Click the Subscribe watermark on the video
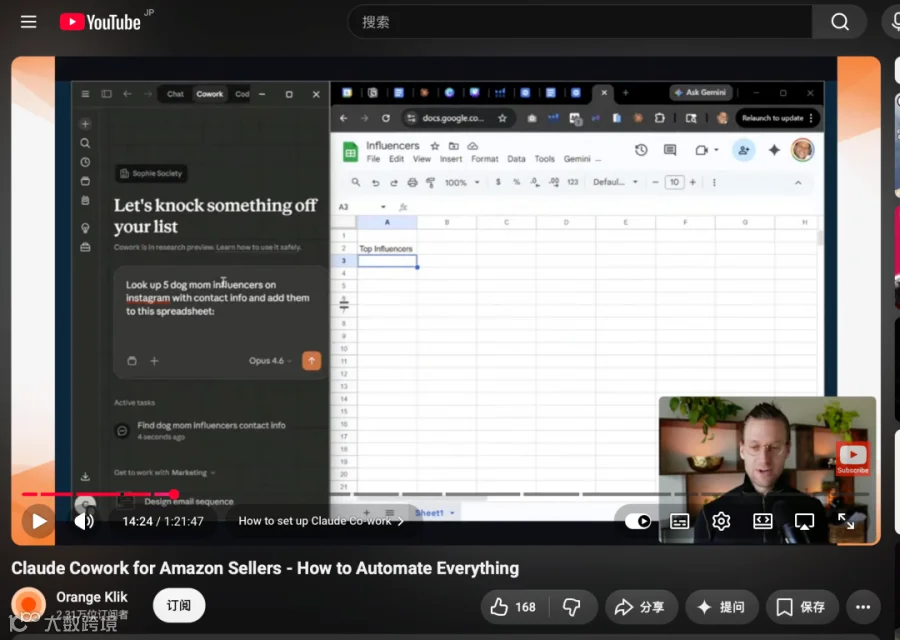Image resolution: width=900 pixels, height=640 pixels. pos(853,459)
